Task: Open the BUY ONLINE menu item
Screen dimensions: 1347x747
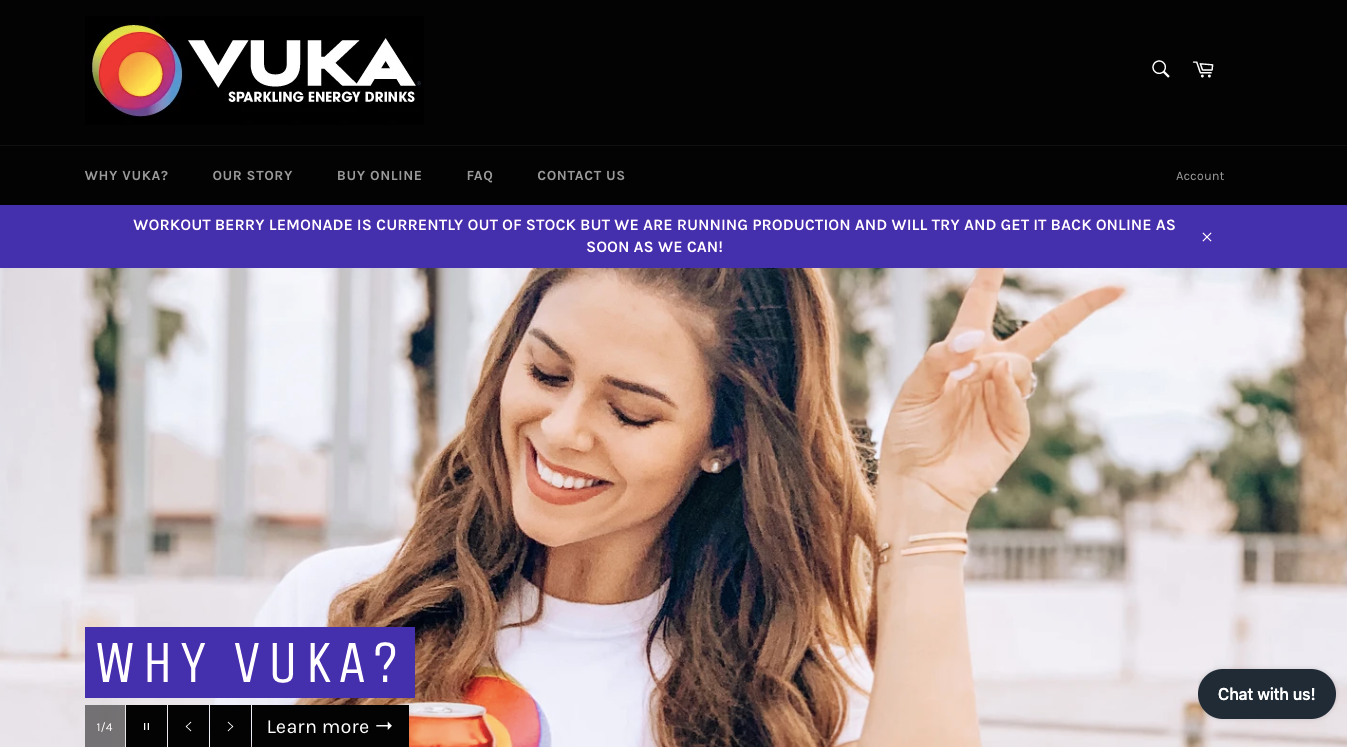Action: (x=379, y=175)
